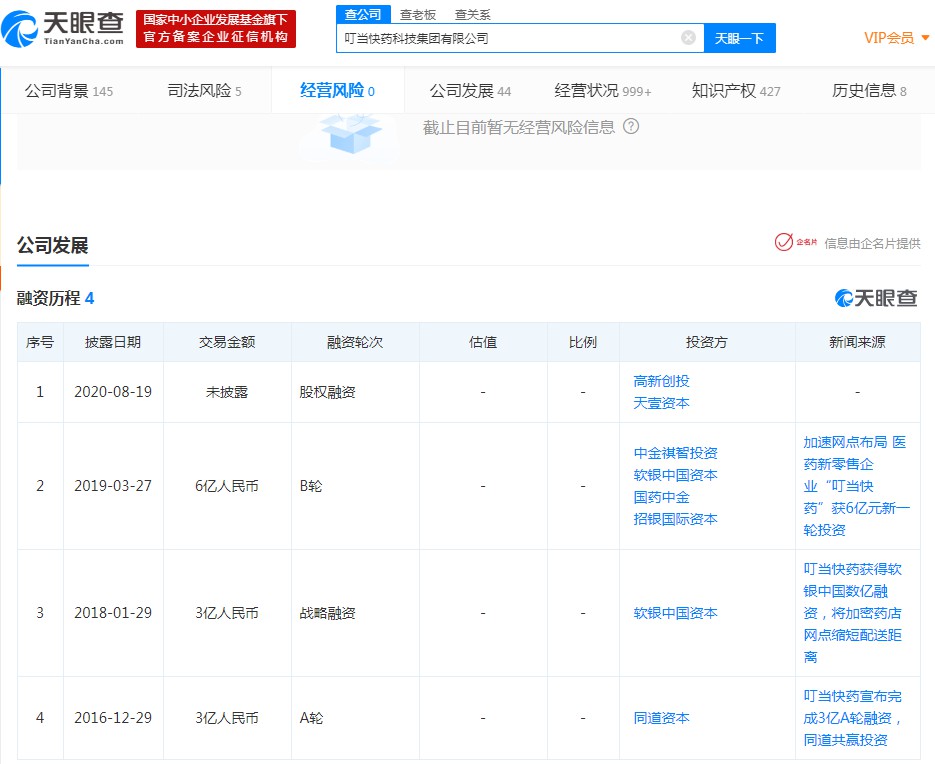The width and height of the screenshot is (935, 764).
Task: Open investor link 国药中金
Action: [x=661, y=497]
